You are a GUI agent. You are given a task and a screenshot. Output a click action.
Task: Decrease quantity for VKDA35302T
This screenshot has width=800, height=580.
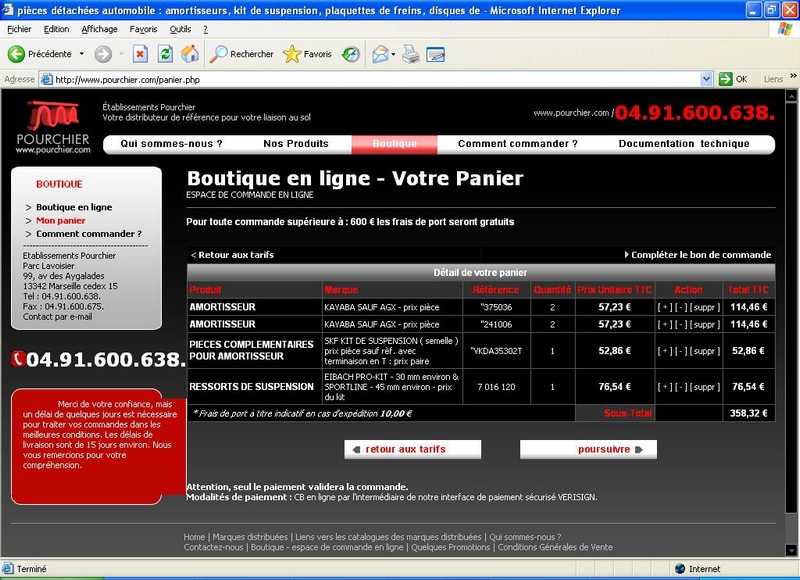pos(680,351)
